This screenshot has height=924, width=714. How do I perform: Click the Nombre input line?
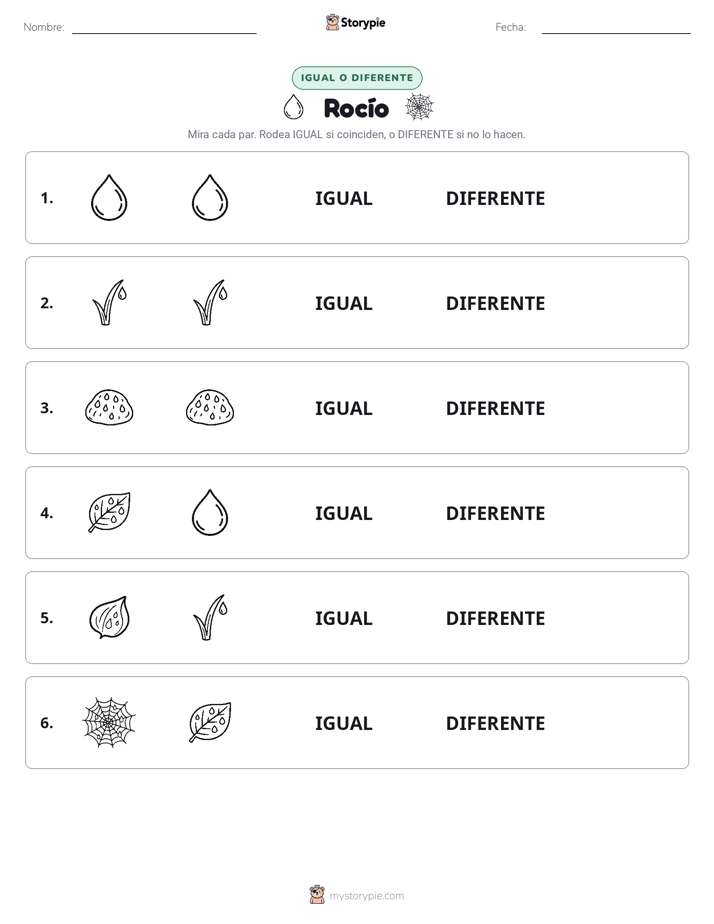pos(164,28)
